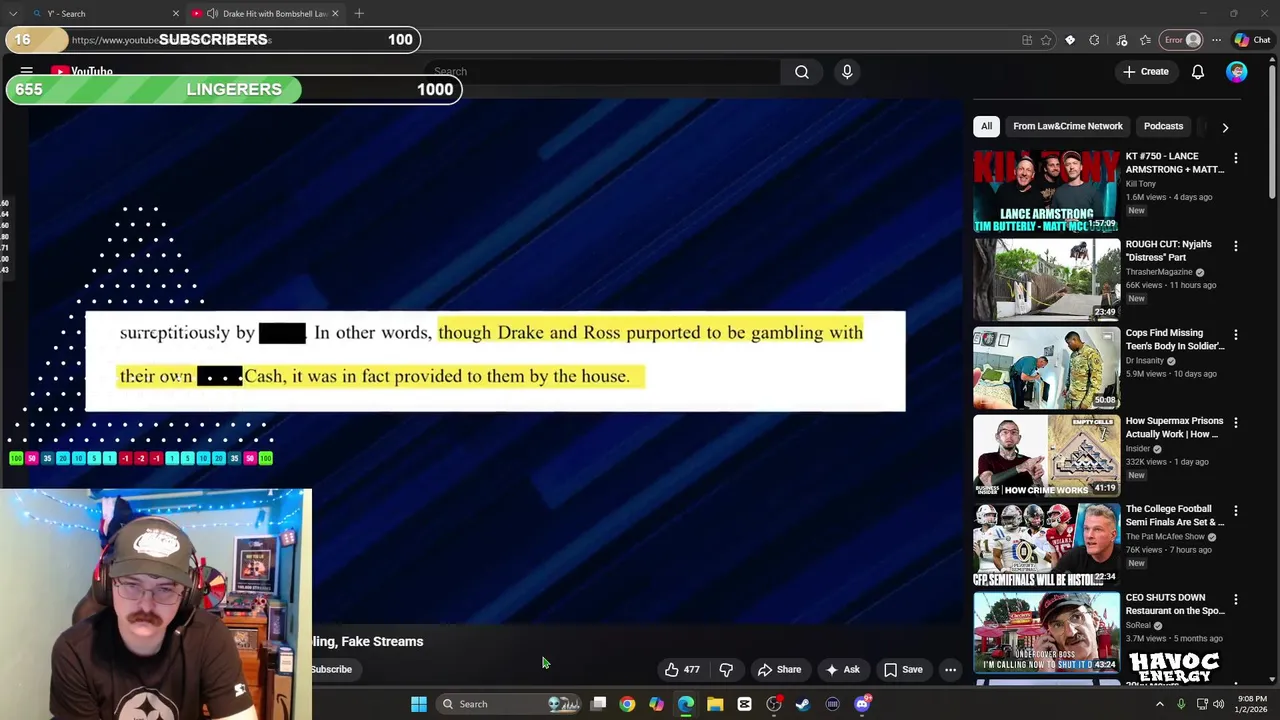The width and height of the screenshot is (1280, 720).
Task: Click the Windows taskbar search box
Action: click(x=512, y=704)
